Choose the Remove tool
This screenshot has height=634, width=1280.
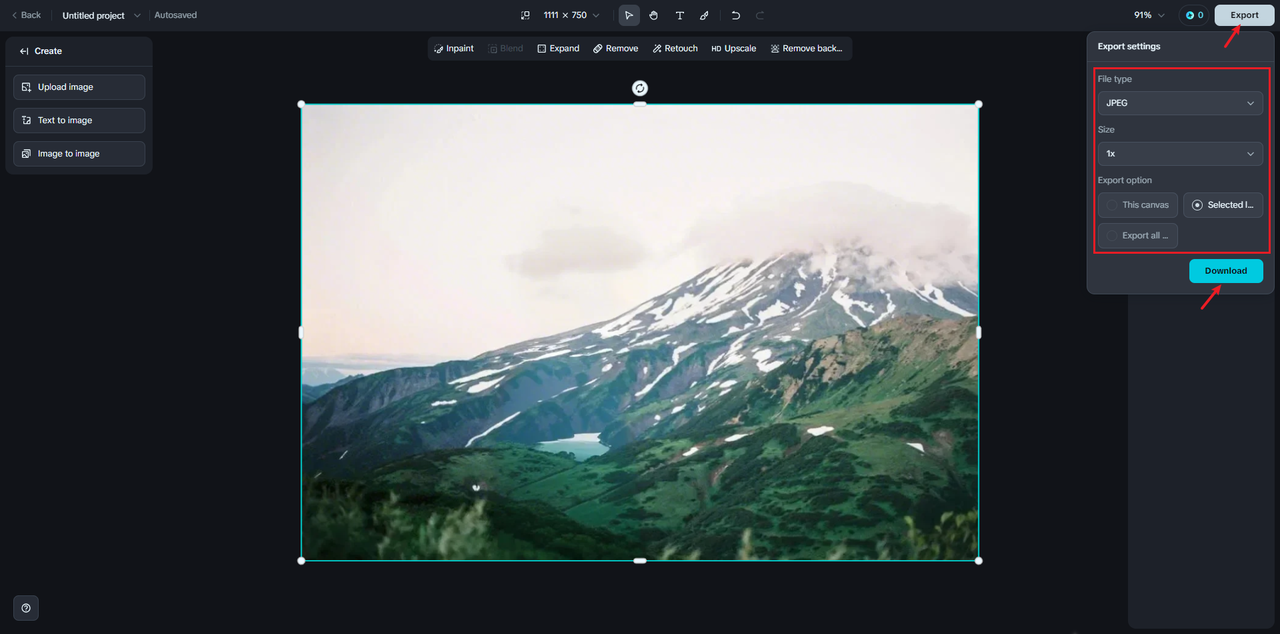pos(615,48)
